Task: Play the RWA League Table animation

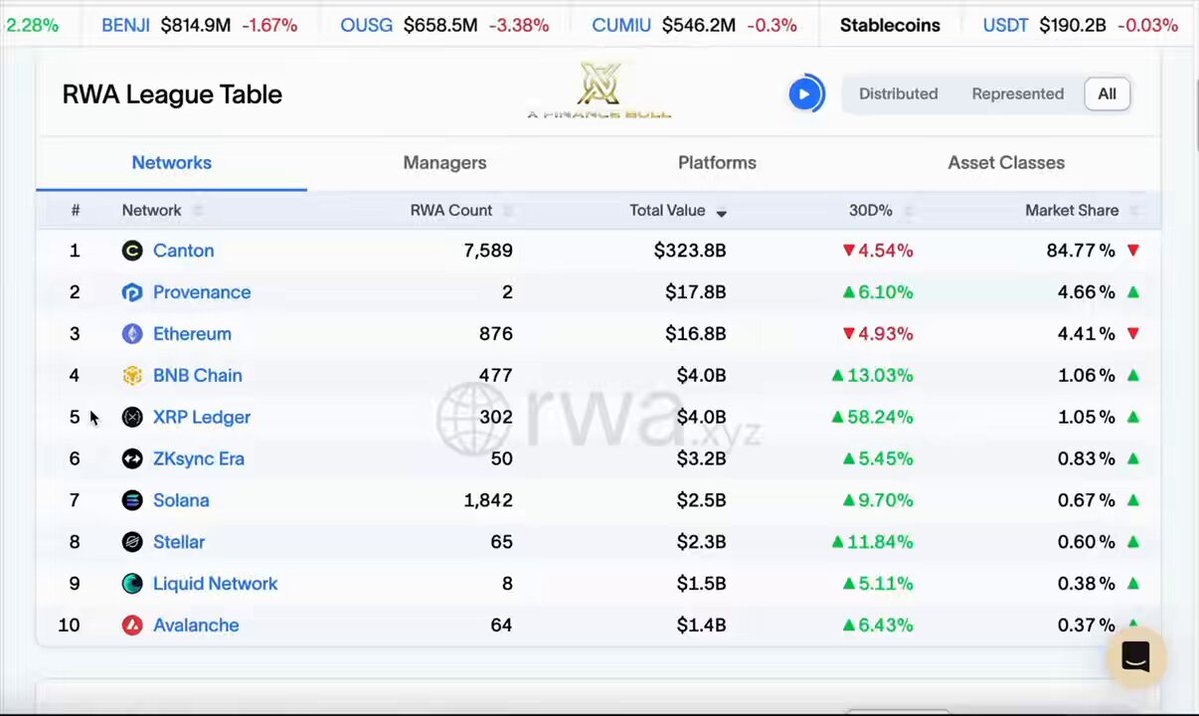Action: tap(805, 94)
